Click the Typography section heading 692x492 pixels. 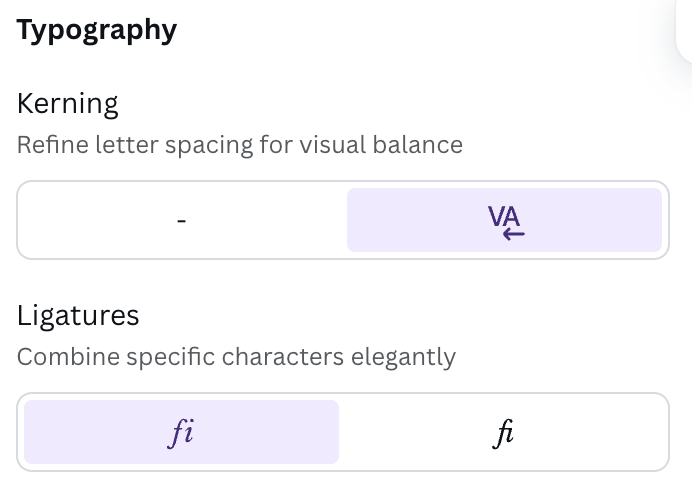(x=97, y=30)
